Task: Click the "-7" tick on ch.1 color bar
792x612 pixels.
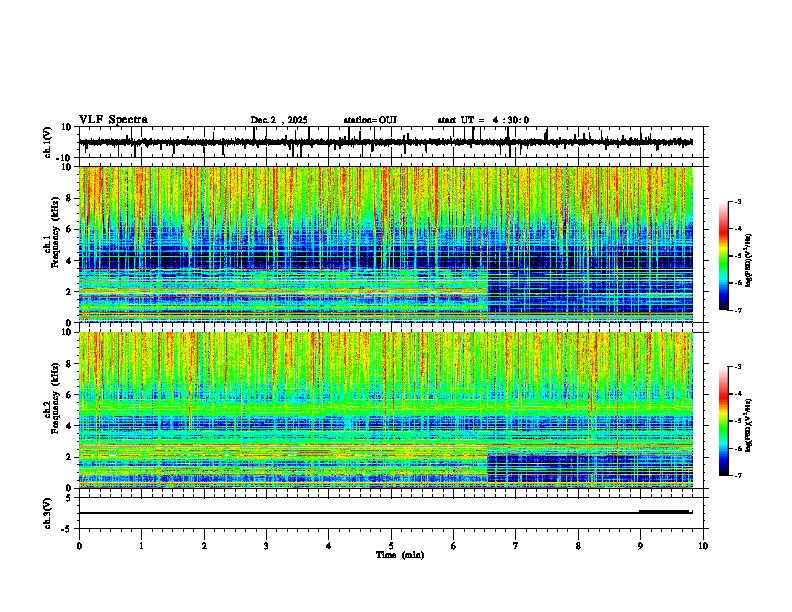Action: click(x=738, y=310)
